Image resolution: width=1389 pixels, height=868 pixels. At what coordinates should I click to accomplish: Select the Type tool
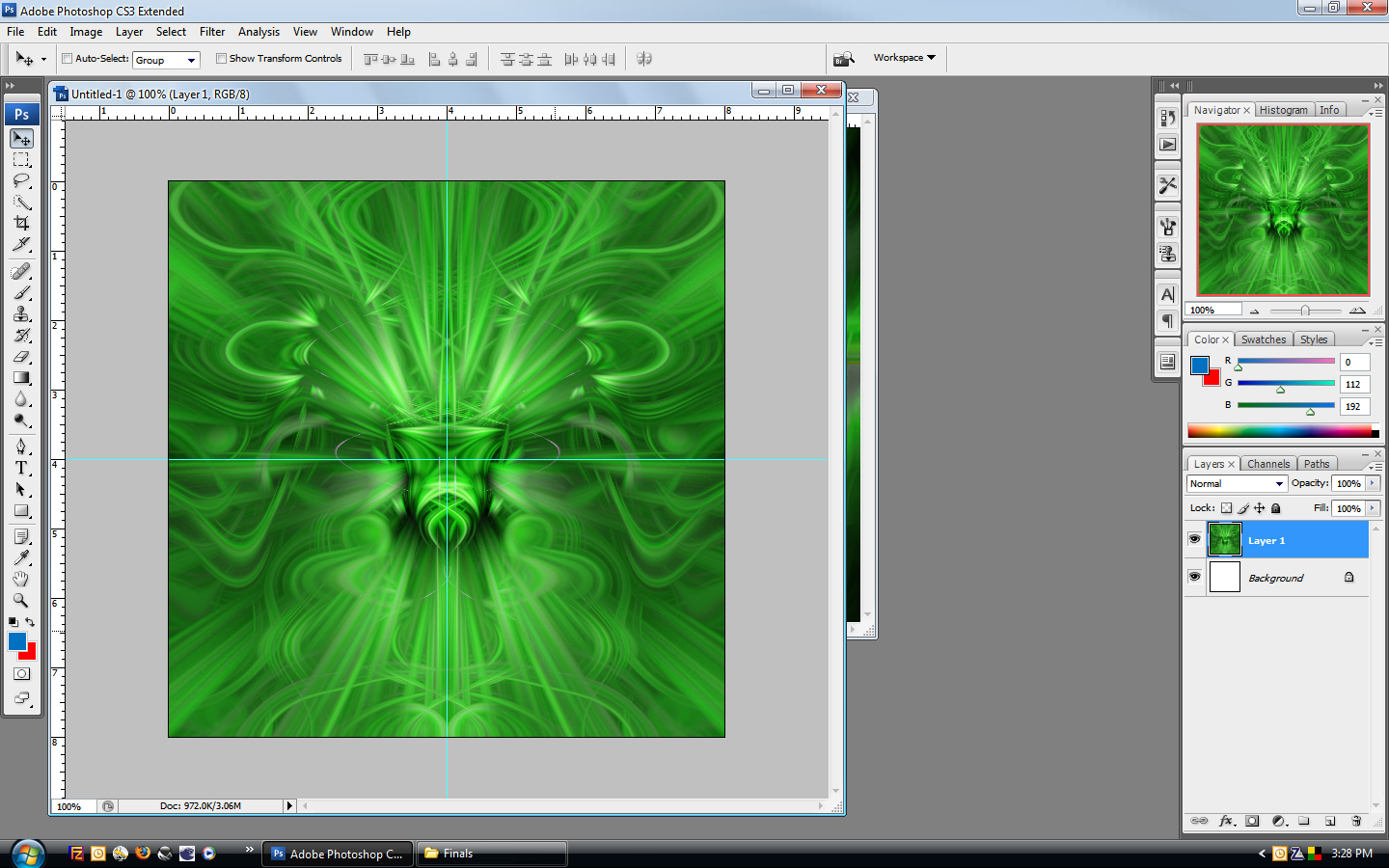pos(21,468)
